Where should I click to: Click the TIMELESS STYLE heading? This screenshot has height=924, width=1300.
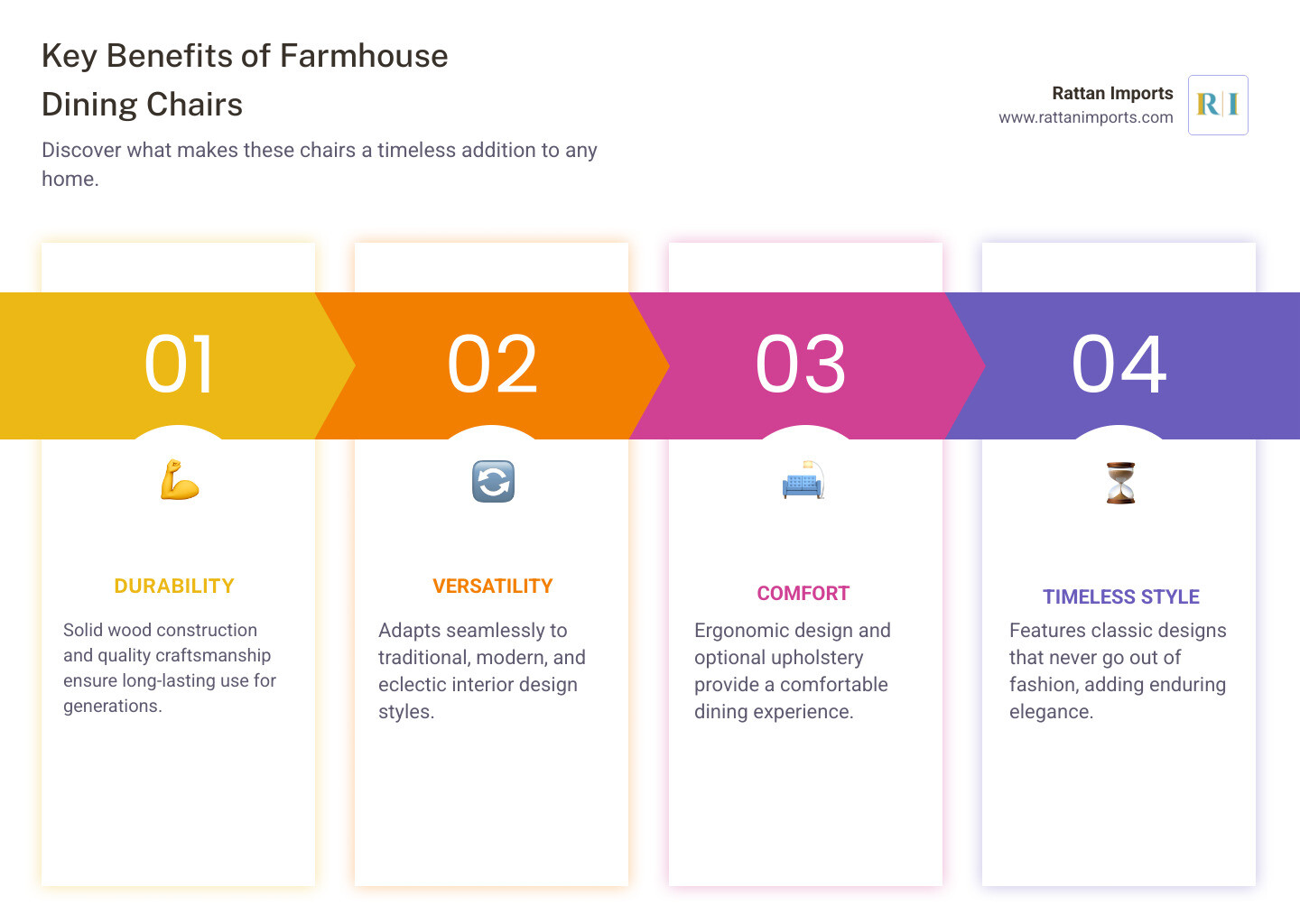pyautogui.click(x=1120, y=597)
